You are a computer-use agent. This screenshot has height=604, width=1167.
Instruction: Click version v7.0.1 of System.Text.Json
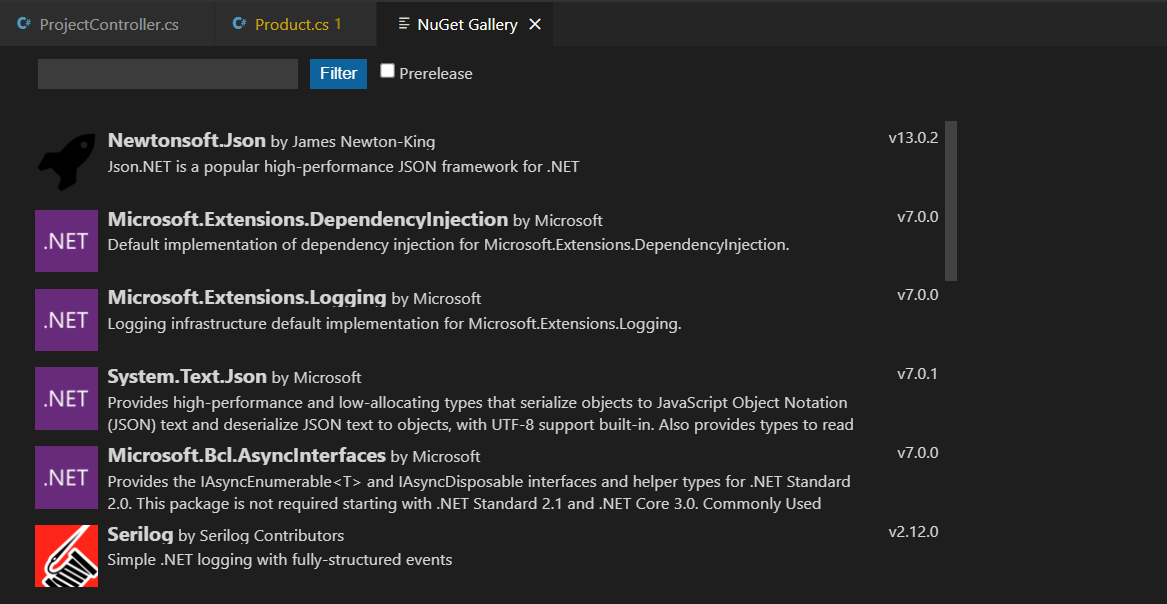[918, 373]
